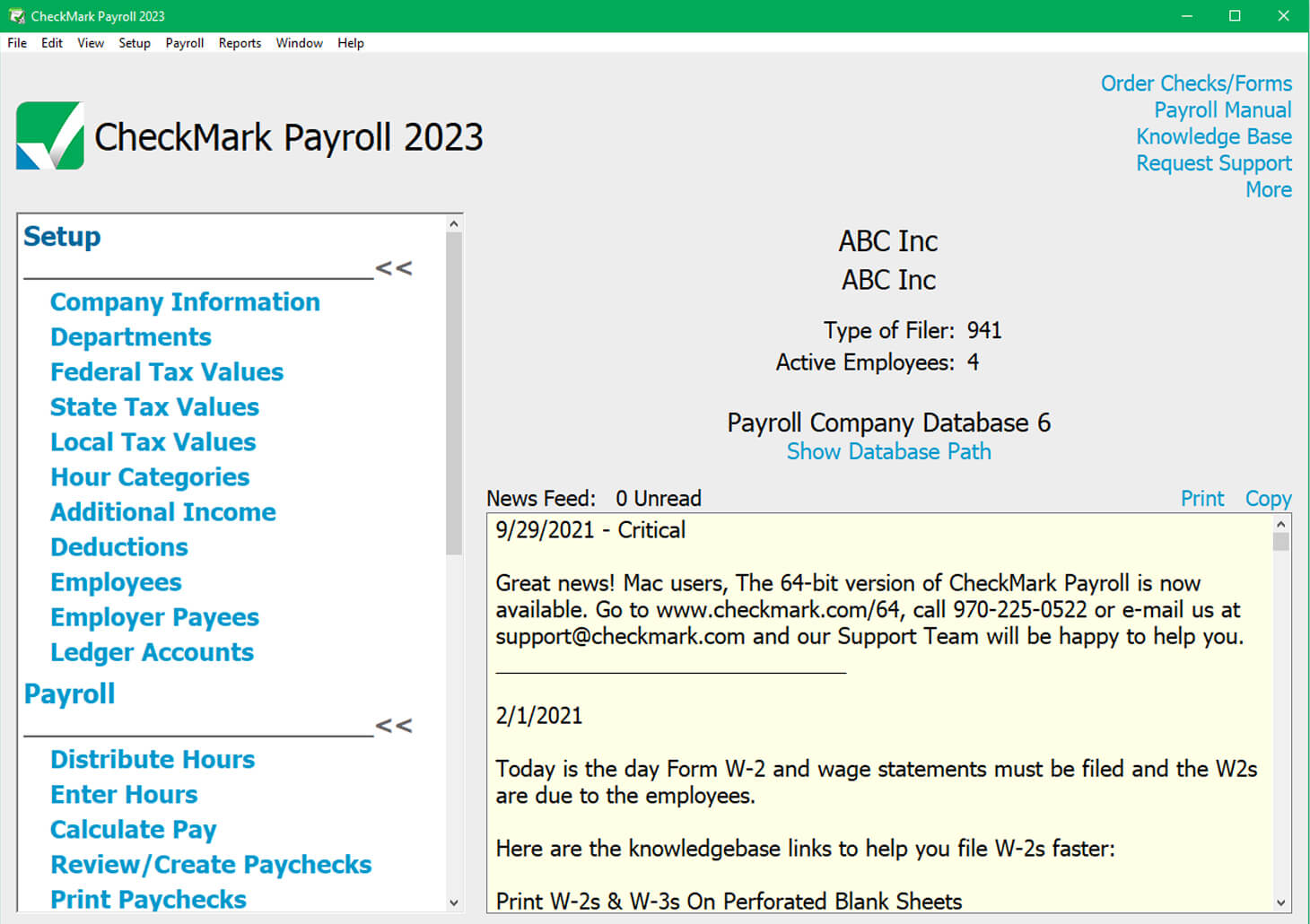Click the app icon in the title bar
Viewport: 1310px width, 924px height.
click(16, 16)
